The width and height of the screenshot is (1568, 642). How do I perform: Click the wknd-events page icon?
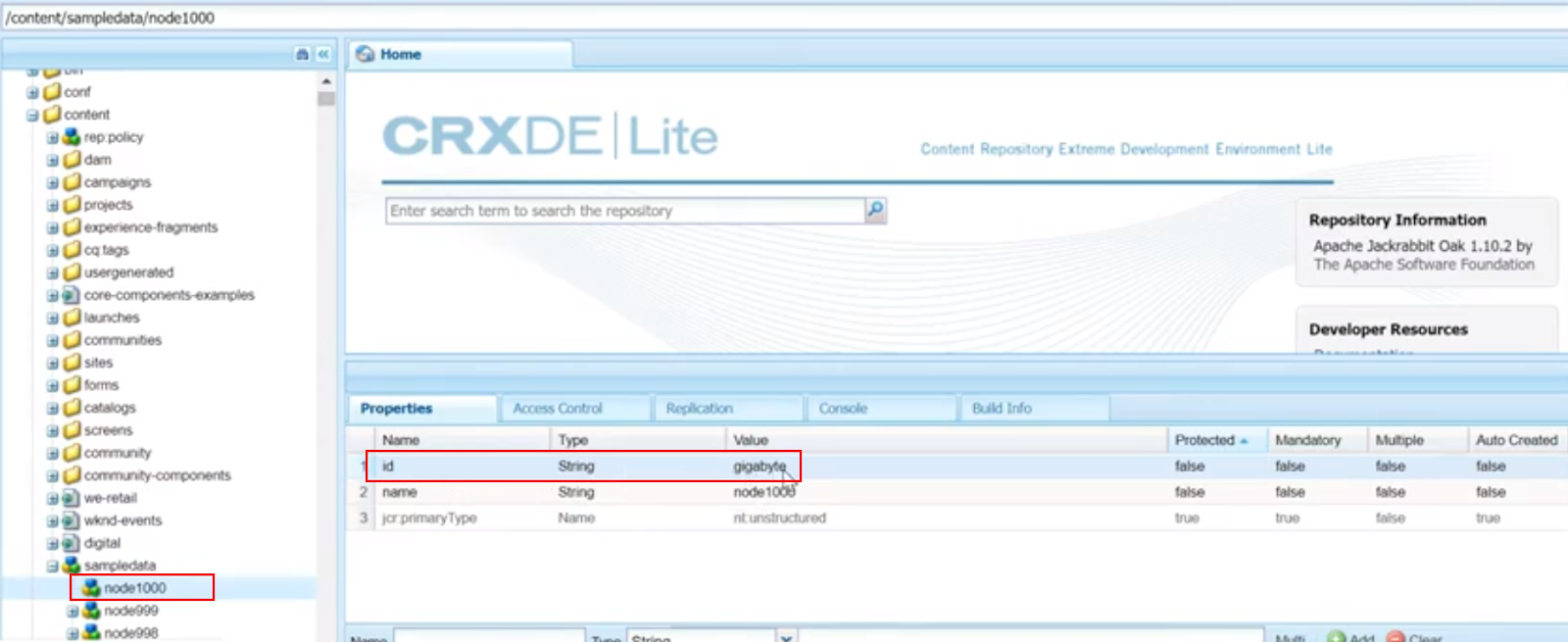click(x=72, y=520)
